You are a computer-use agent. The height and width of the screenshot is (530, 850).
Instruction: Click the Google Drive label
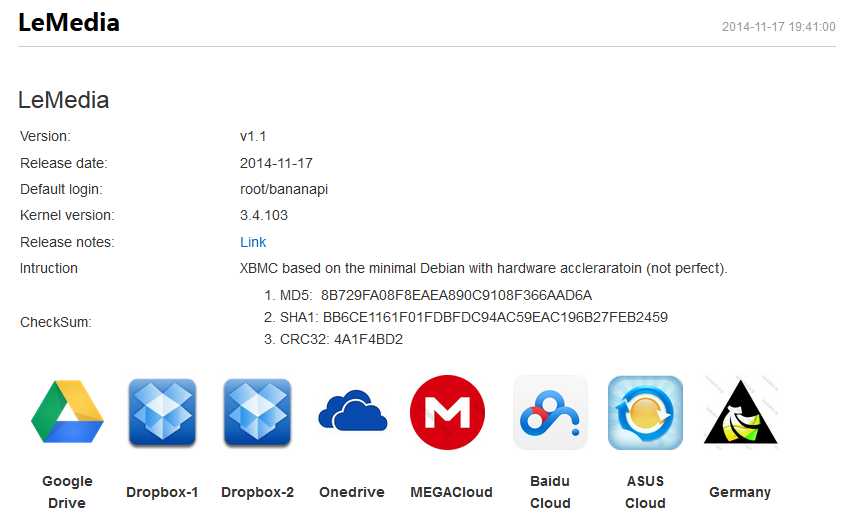click(x=67, y=492)
